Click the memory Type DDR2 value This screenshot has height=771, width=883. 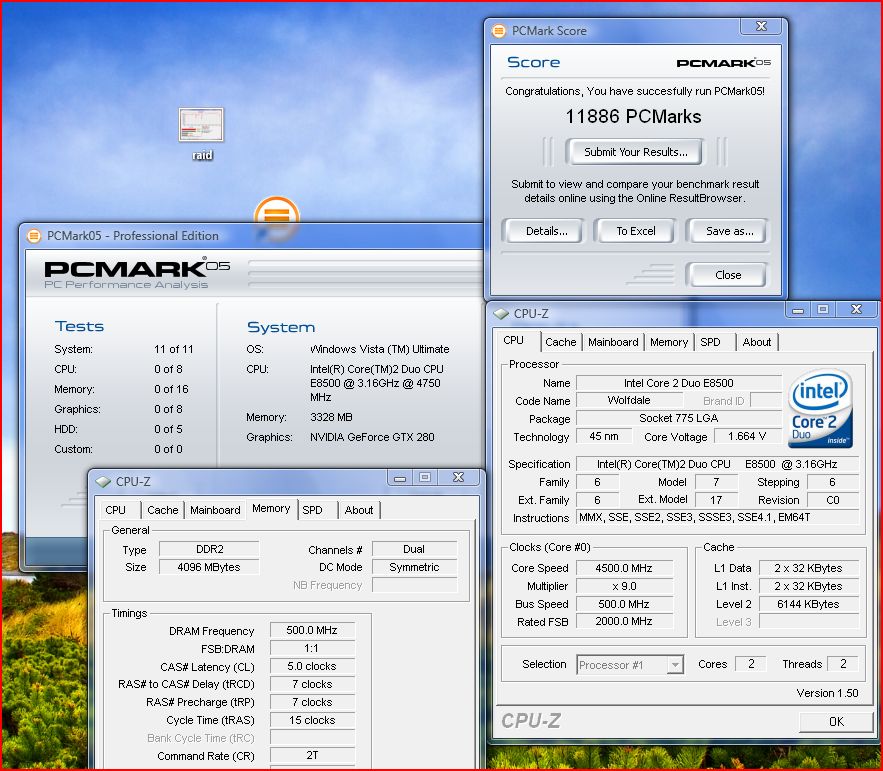tap(209, 550)
